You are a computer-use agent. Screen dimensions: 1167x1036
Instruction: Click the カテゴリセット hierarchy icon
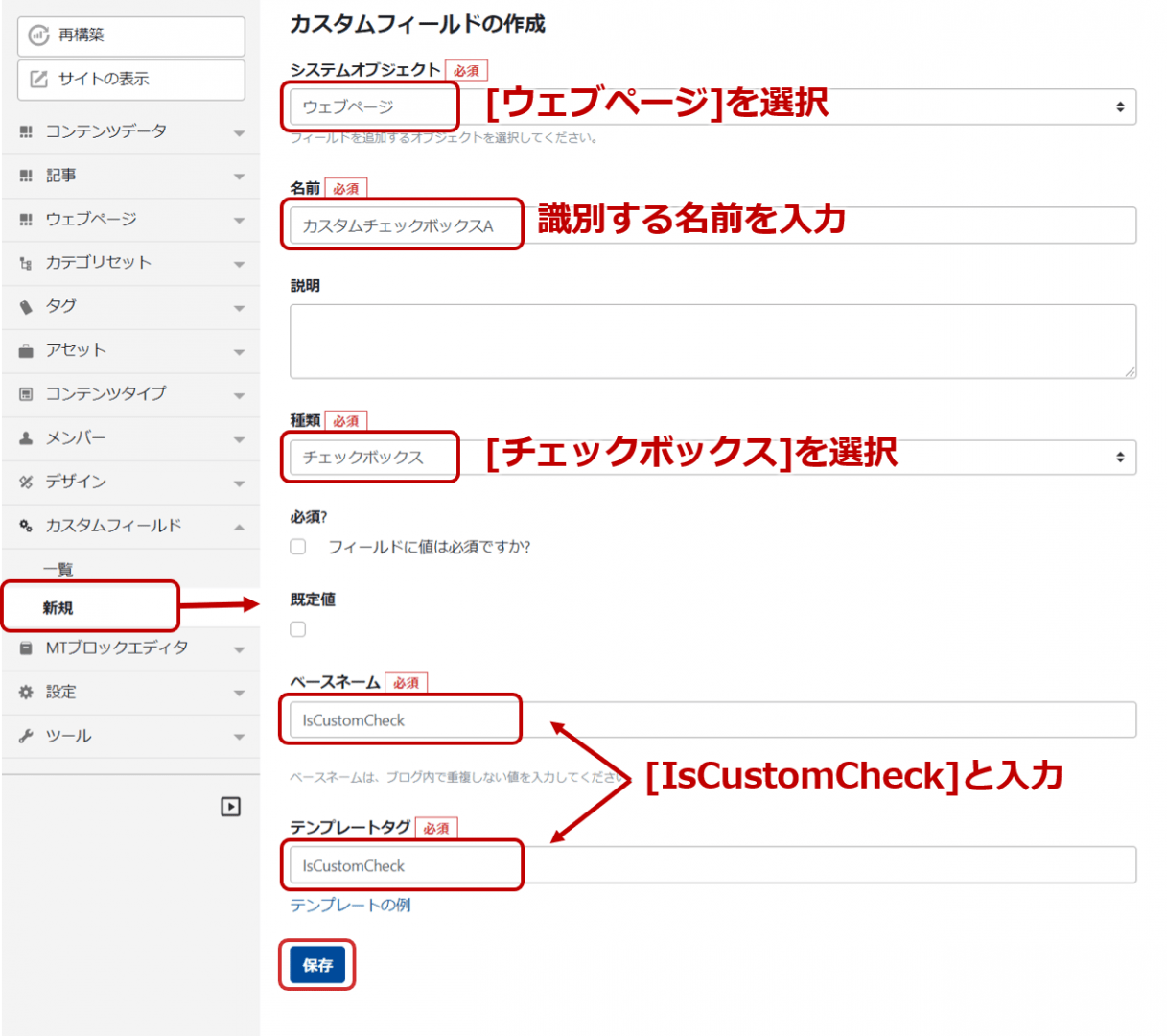[26, 263]
